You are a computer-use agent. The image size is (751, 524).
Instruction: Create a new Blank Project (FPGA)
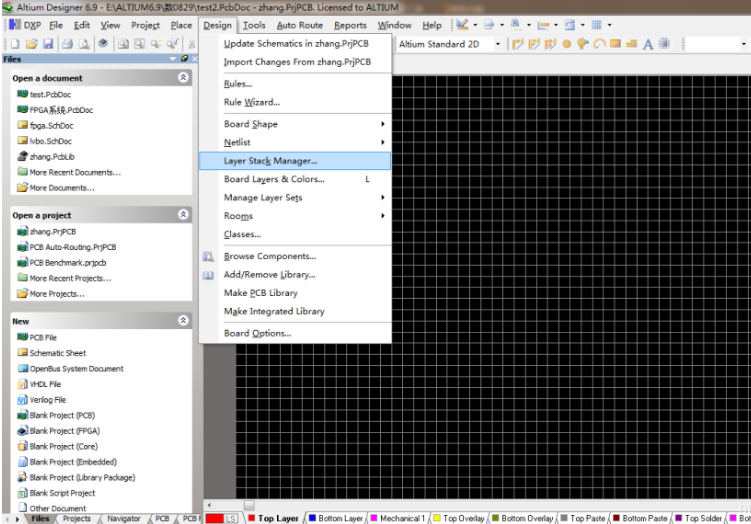click(65, 431)
